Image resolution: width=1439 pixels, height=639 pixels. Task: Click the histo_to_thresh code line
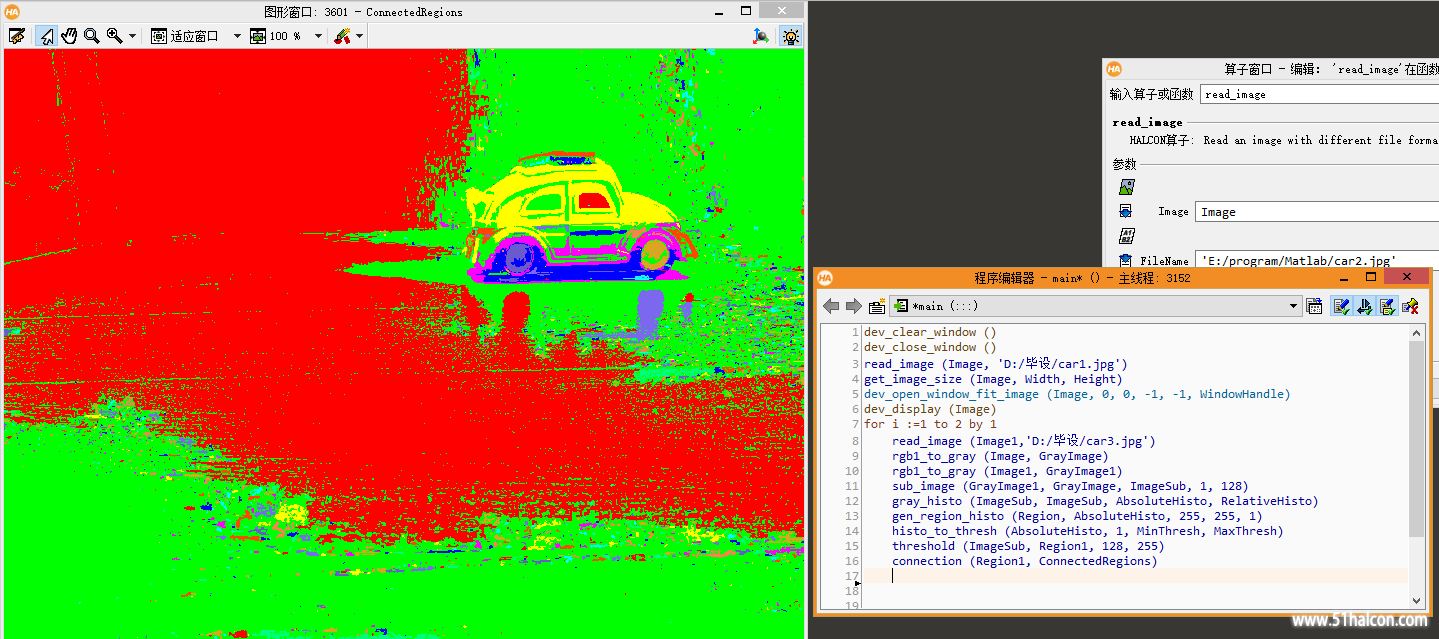(x=1087, y=531)
